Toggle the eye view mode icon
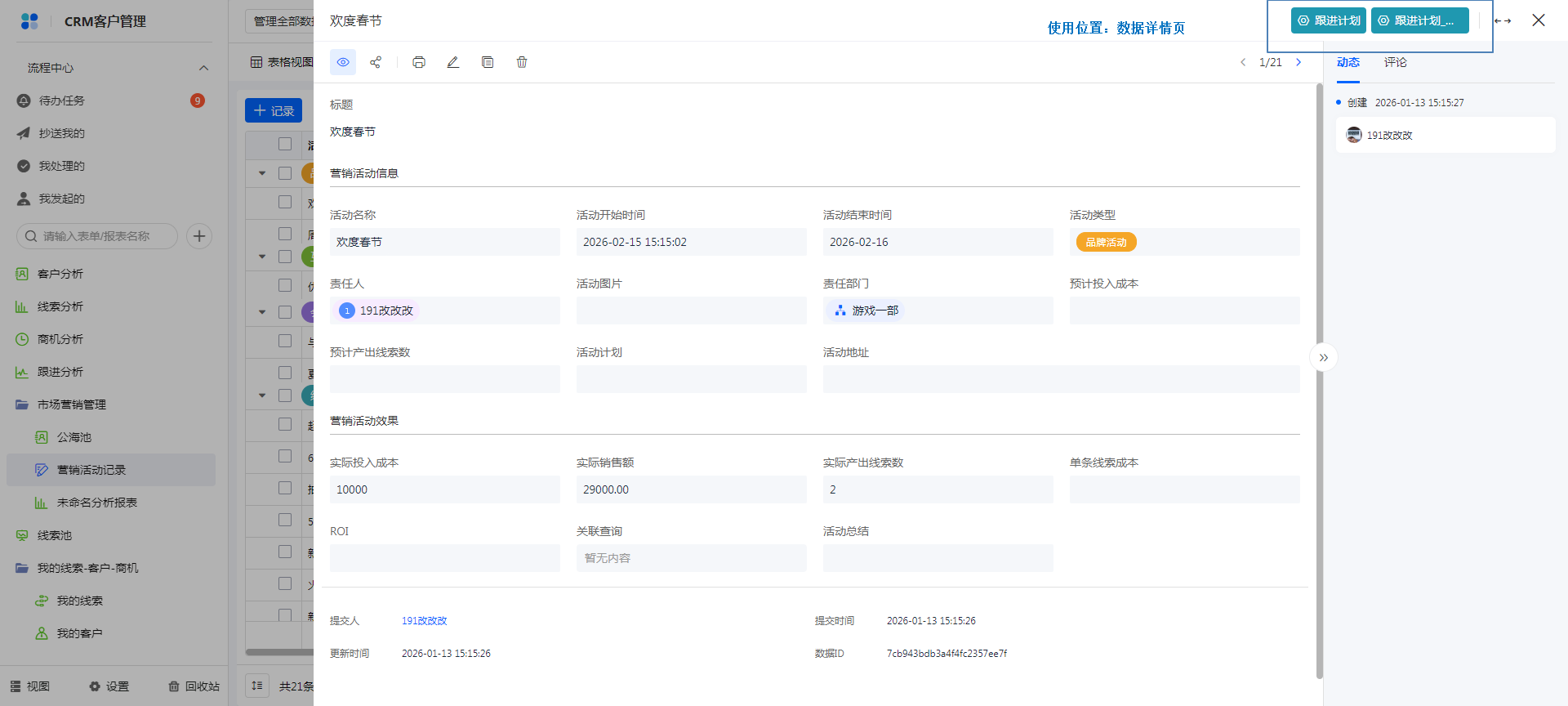The width and height of the screenshot is (1568, 706). pos(343,62)
